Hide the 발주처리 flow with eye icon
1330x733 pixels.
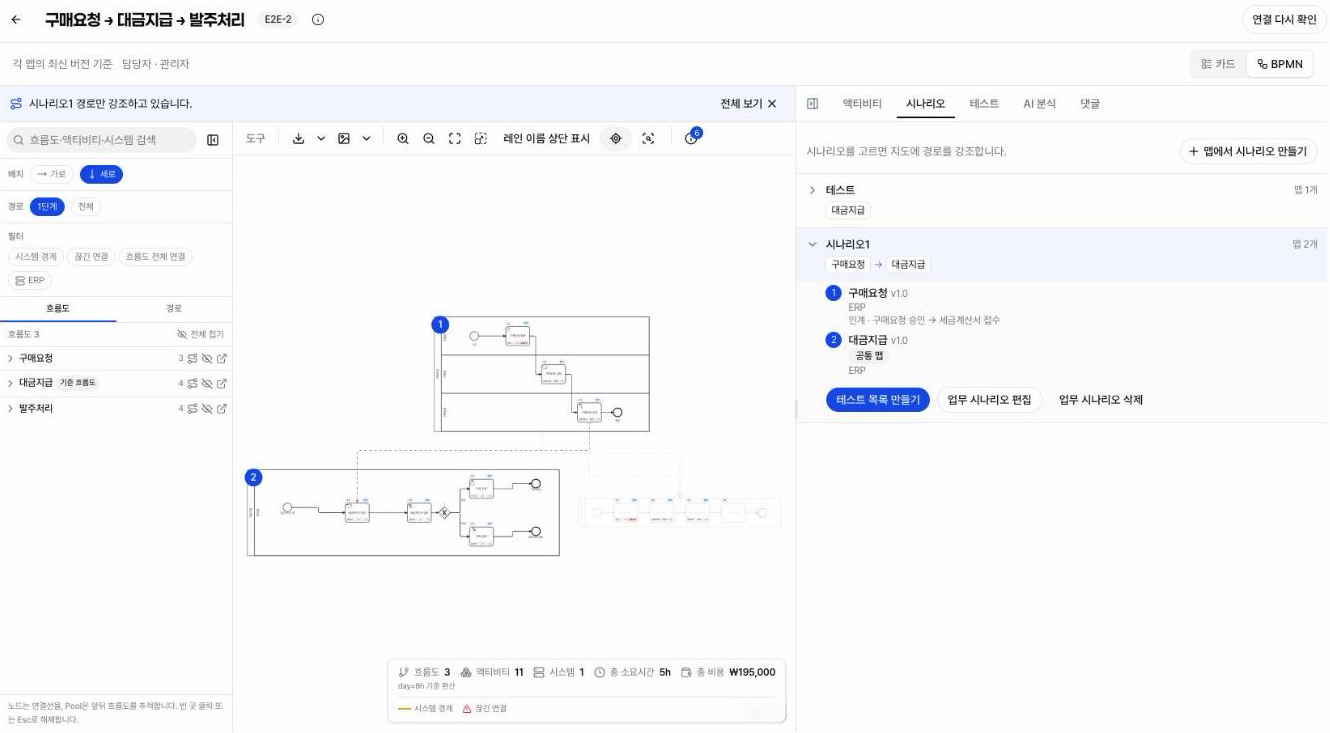tap(207, 409)
